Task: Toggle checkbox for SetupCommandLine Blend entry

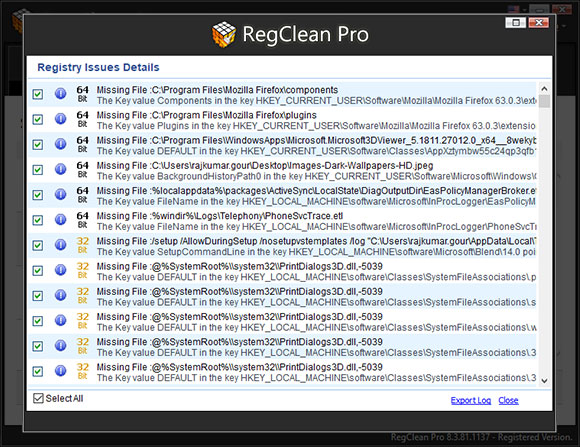Action: coord(37,245)
